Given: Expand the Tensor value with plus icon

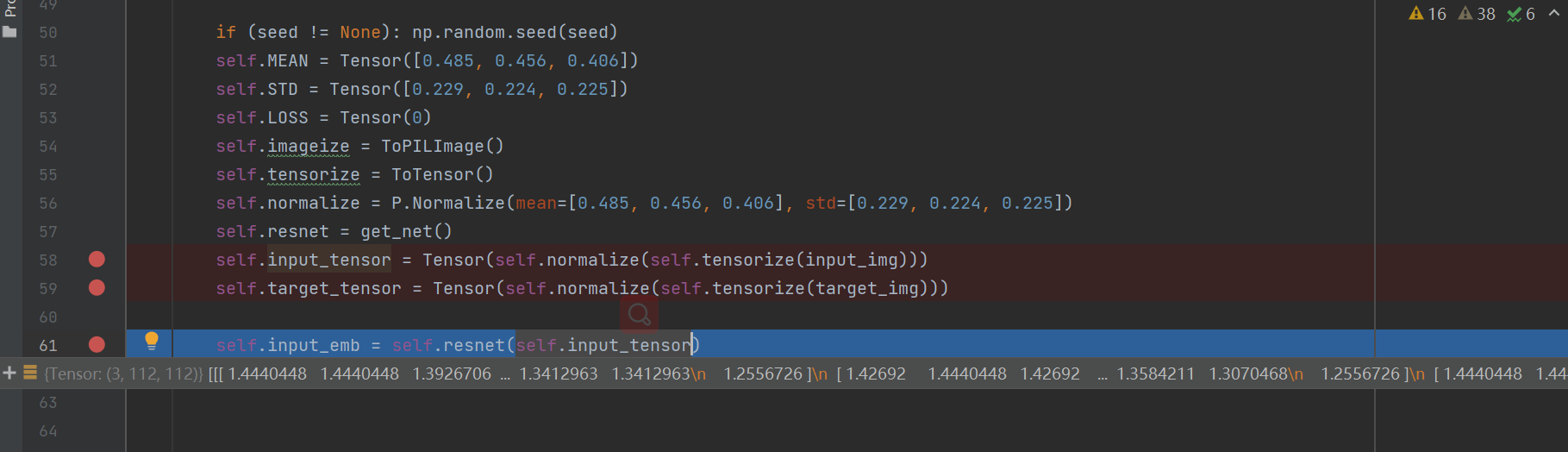Looking at the screenshot, I should [x=9, y=373].
